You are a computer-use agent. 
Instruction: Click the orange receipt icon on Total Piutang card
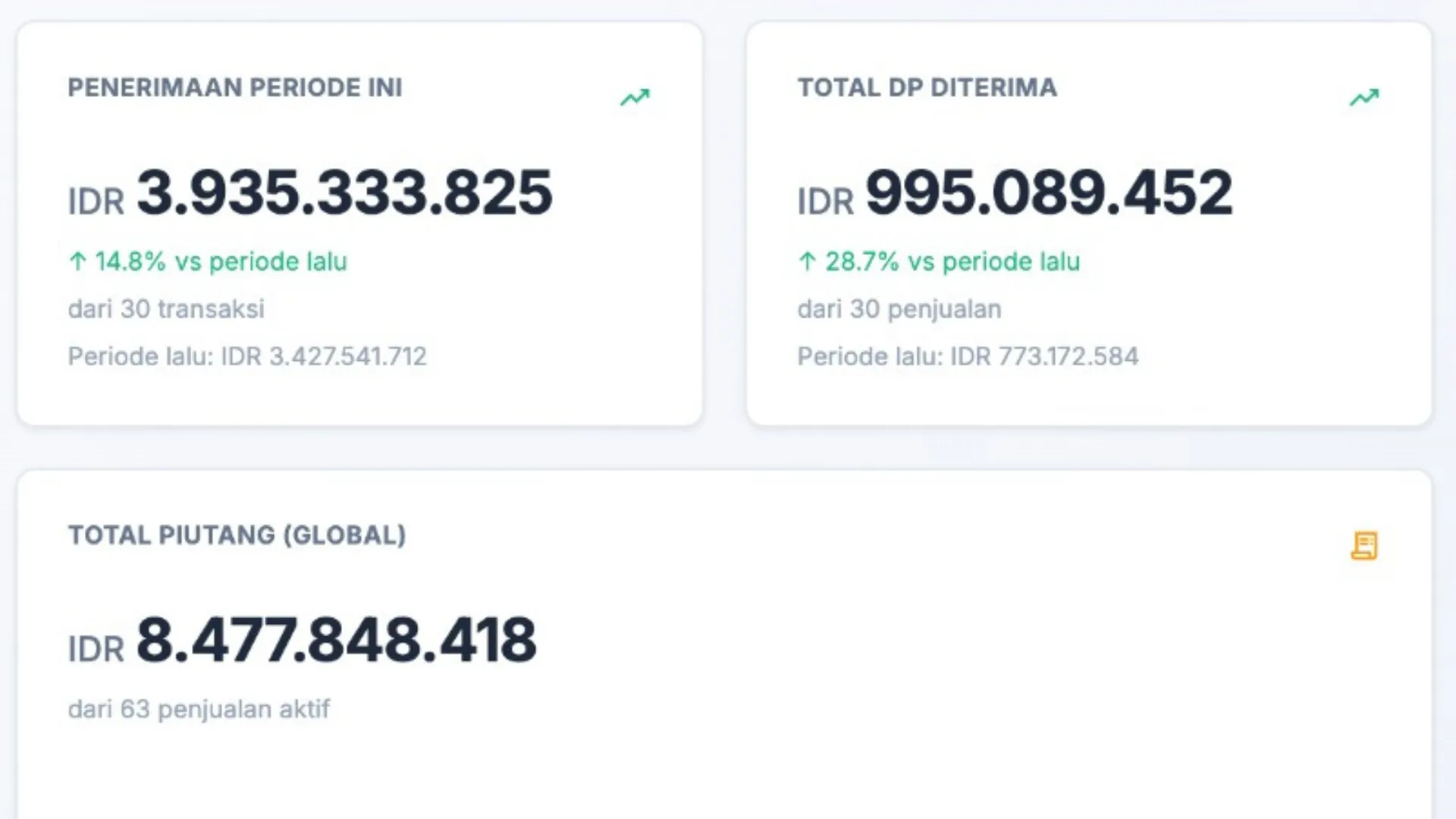point(1363,545)
